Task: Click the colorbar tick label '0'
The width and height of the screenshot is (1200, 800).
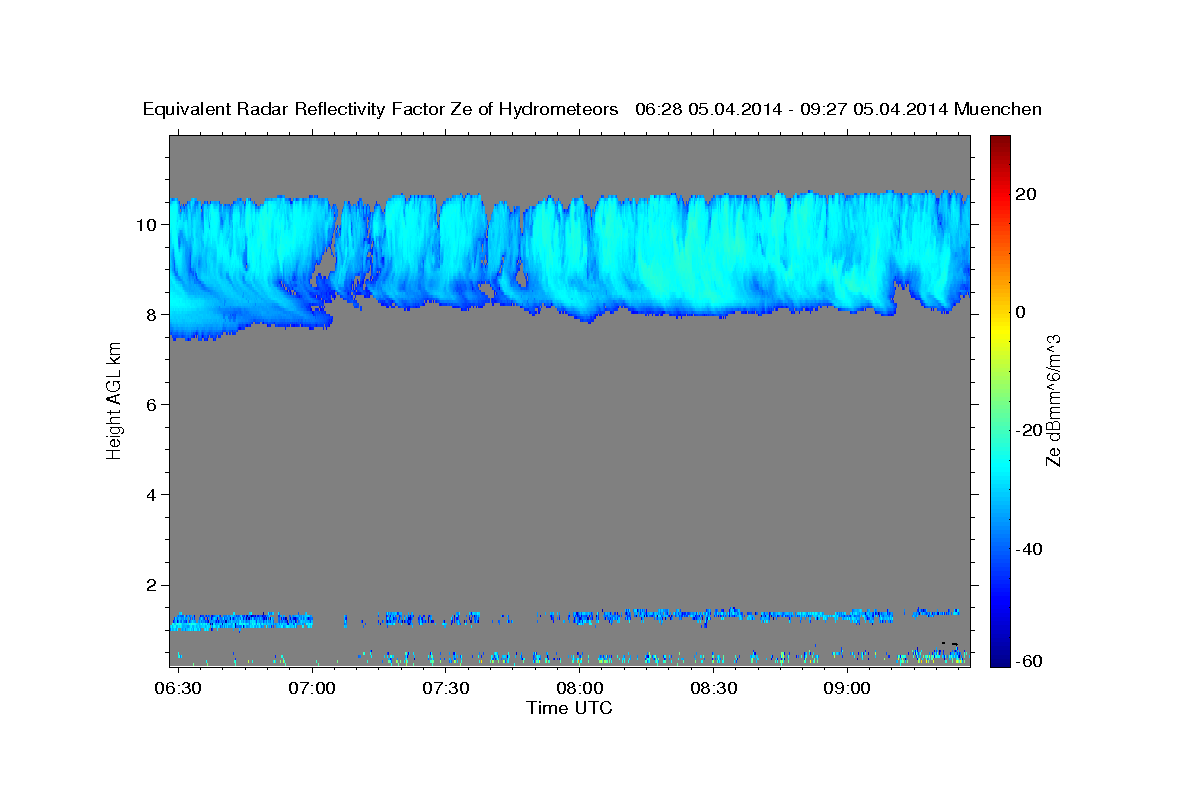Action: coord(1020,312)
